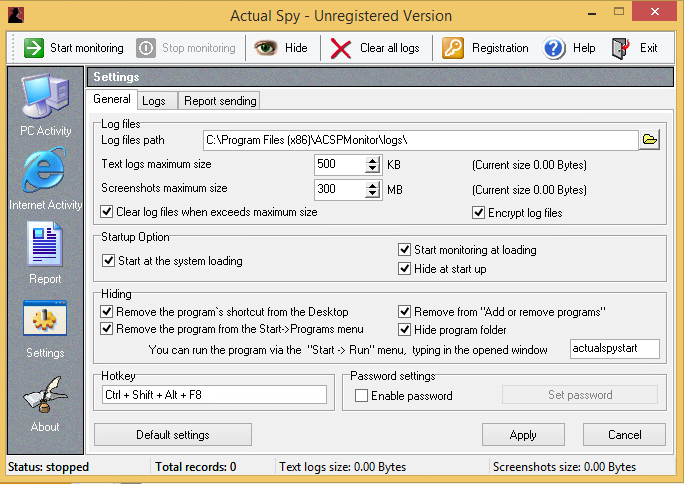The height and width of the screenshot is (484, 684).
Task: Click the Default settings button
Action: click(x=173, y=435)
